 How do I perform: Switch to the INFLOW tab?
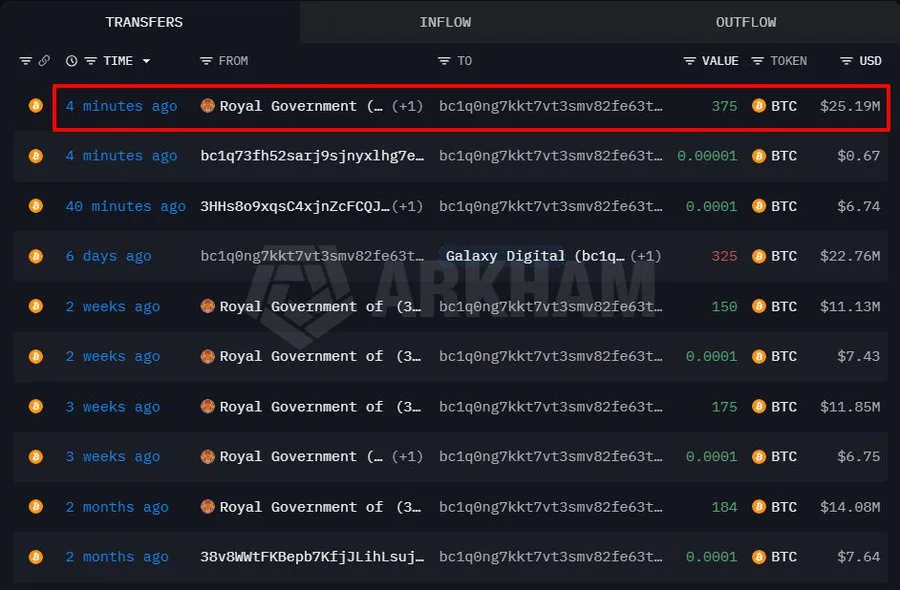[445, 21]
